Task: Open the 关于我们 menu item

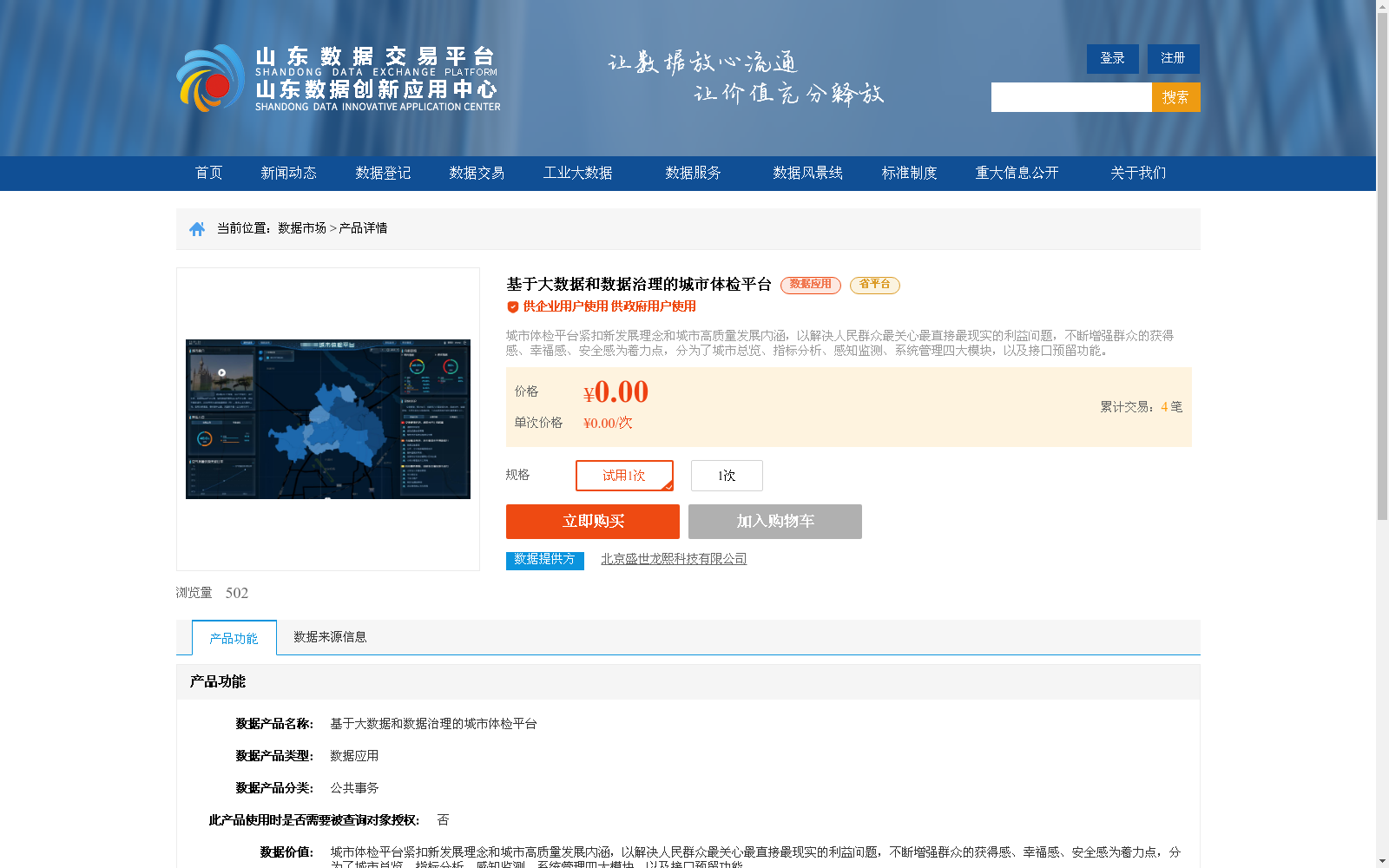Action: click(x=1138, y=173)
